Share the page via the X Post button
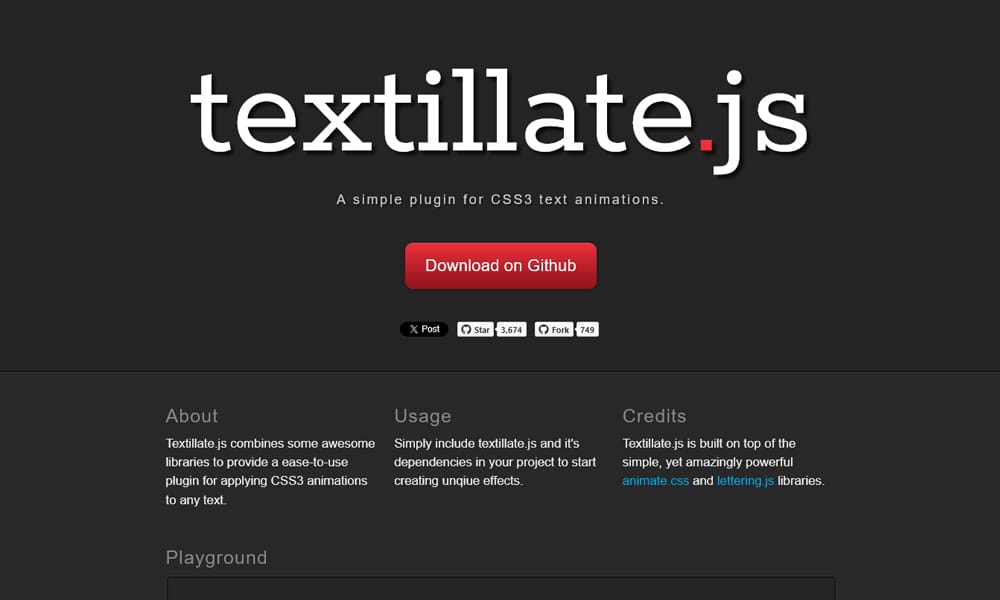Screen dimensions: 1000x600 pos(423,329)
